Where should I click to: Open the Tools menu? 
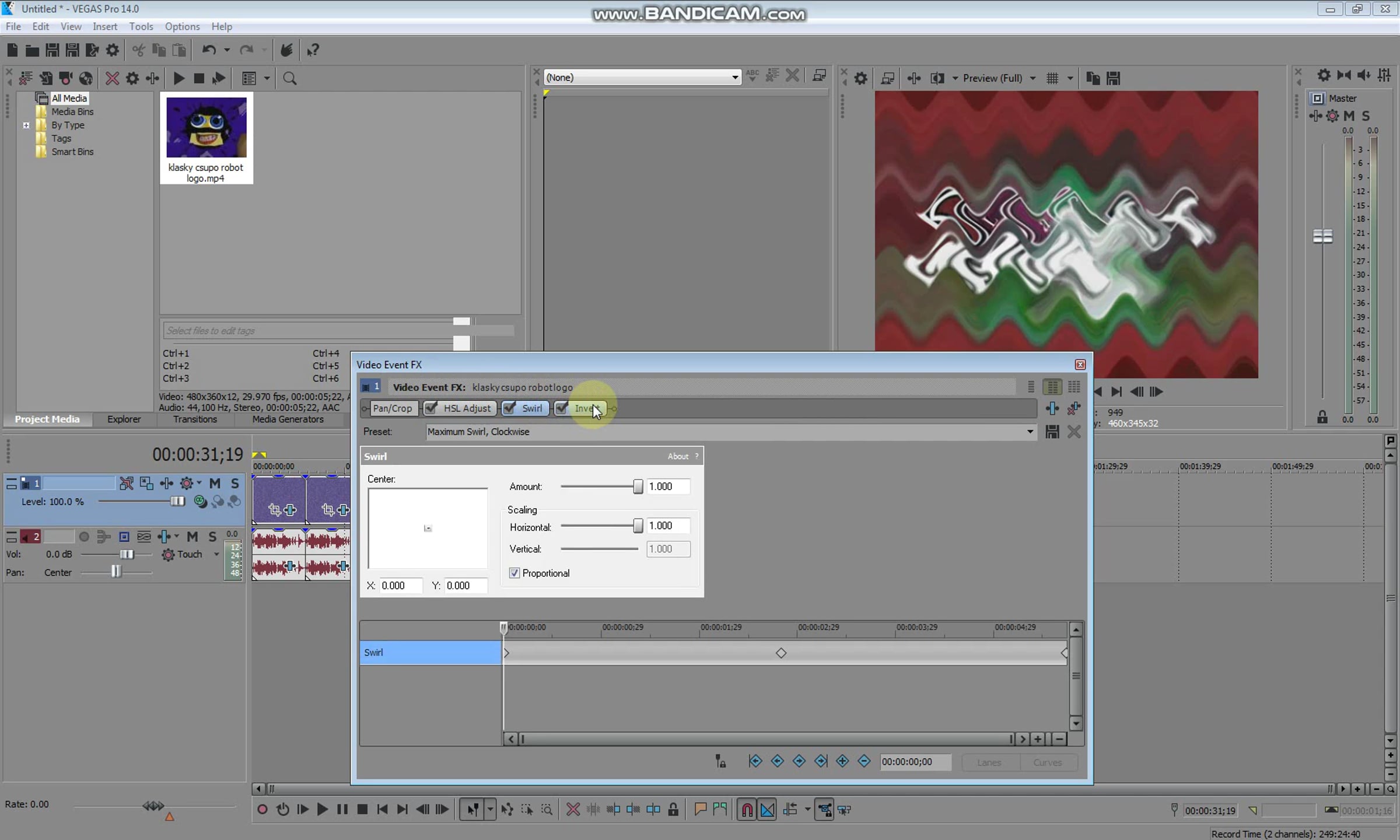(141, 26)
